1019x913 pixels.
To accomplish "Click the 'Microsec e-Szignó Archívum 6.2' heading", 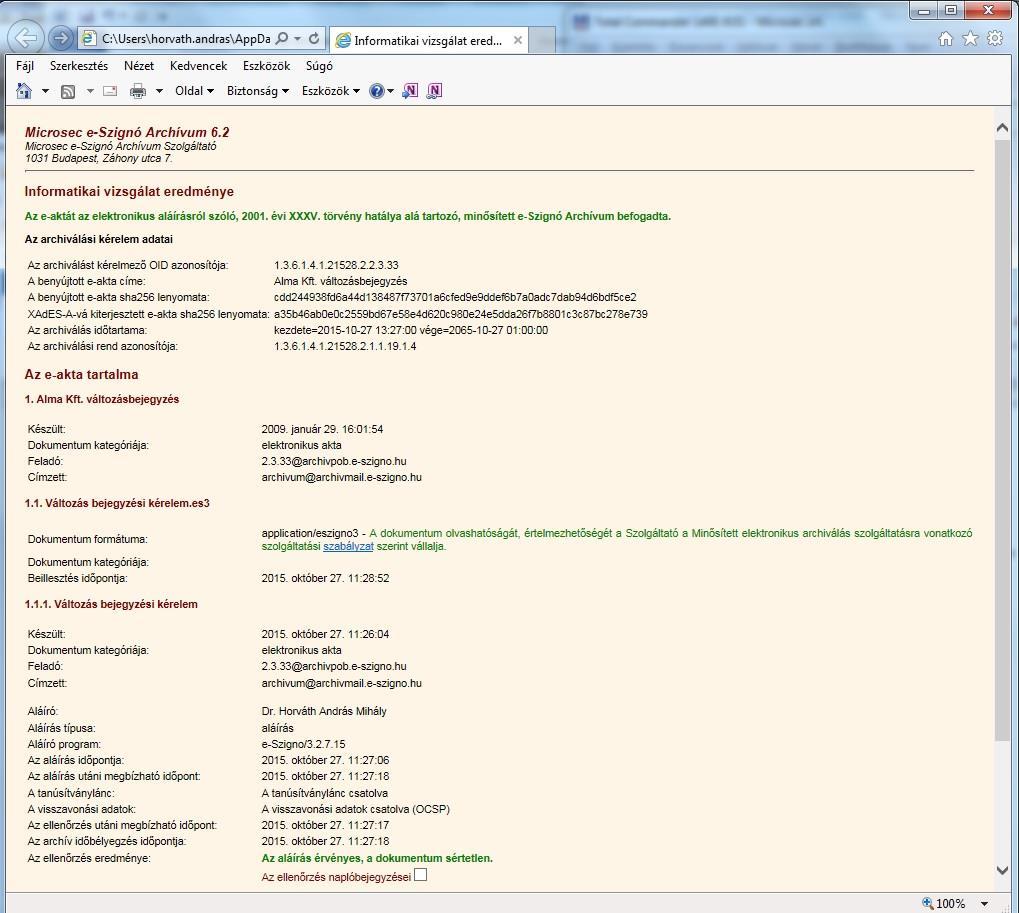I will [127, 133].
